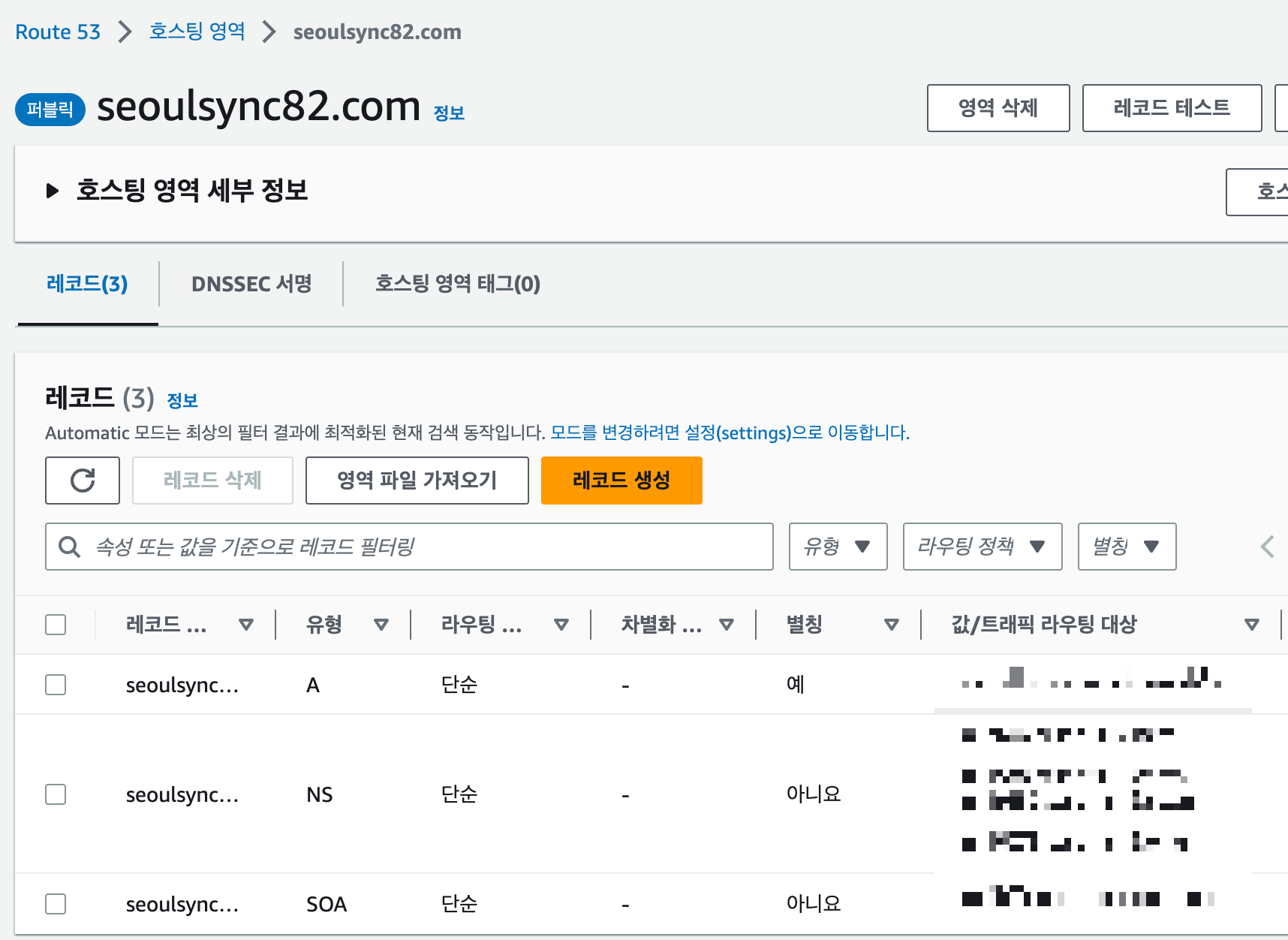The height and width of the screenshot is (940, 1288).
Task: Click seoulsync82.com breadcrumb text
Action: coord(378,32)
